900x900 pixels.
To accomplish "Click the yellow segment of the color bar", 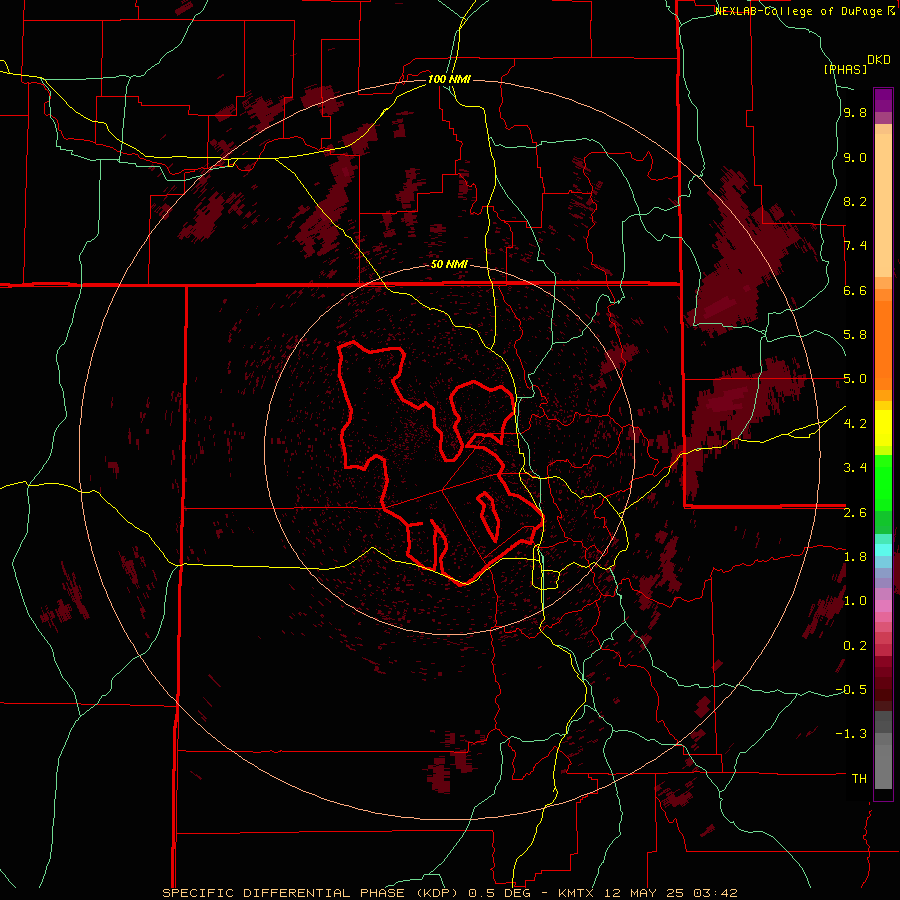I will [883, 428].
